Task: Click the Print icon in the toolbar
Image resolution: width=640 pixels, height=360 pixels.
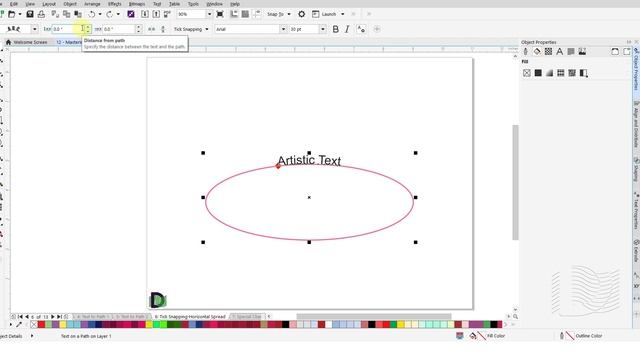Action: [41, 14]
